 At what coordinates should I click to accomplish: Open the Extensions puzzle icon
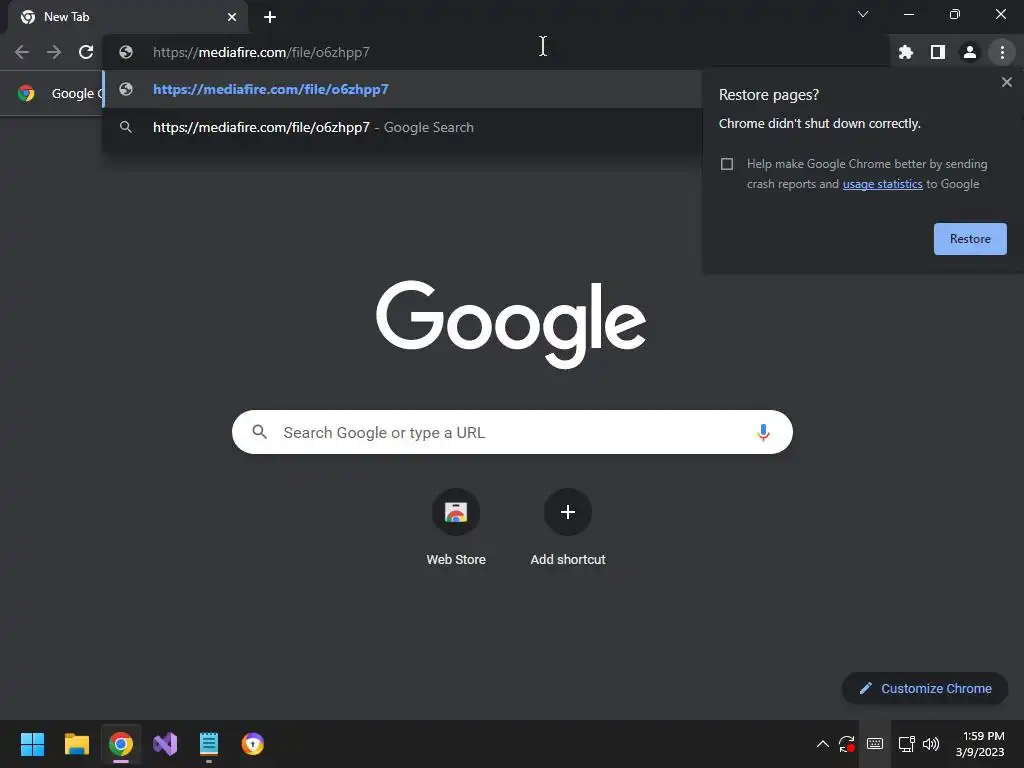click(x=906, y=52)
